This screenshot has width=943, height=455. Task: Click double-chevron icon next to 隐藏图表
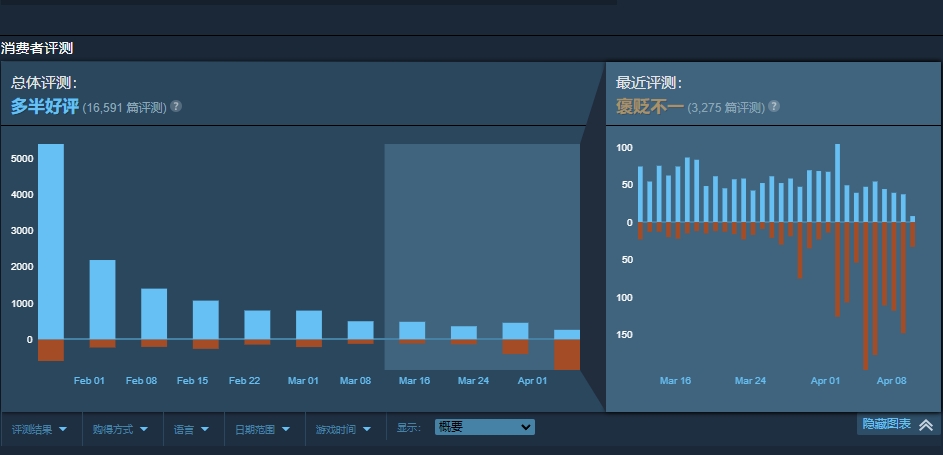click(x=926, y=424)
